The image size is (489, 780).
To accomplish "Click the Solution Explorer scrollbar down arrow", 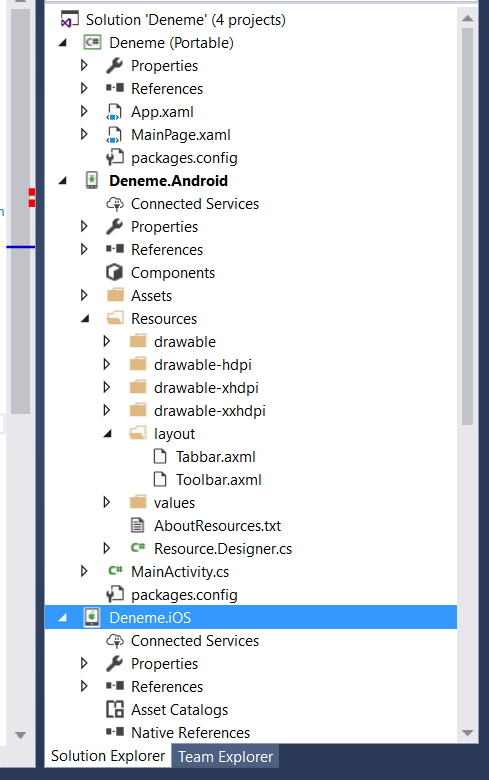I will click(x=467, y=733).
